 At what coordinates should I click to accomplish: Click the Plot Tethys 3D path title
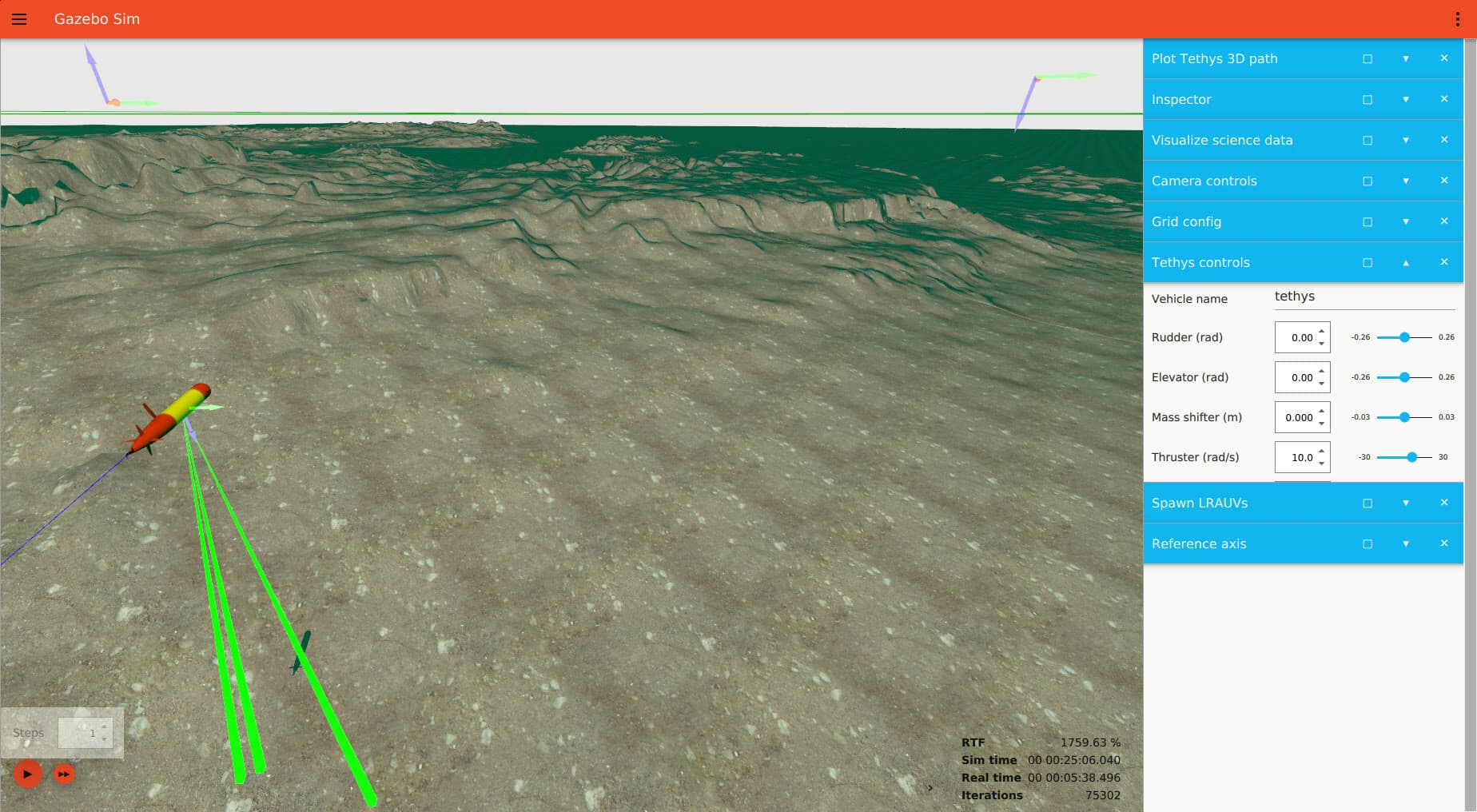(1214, 58)
